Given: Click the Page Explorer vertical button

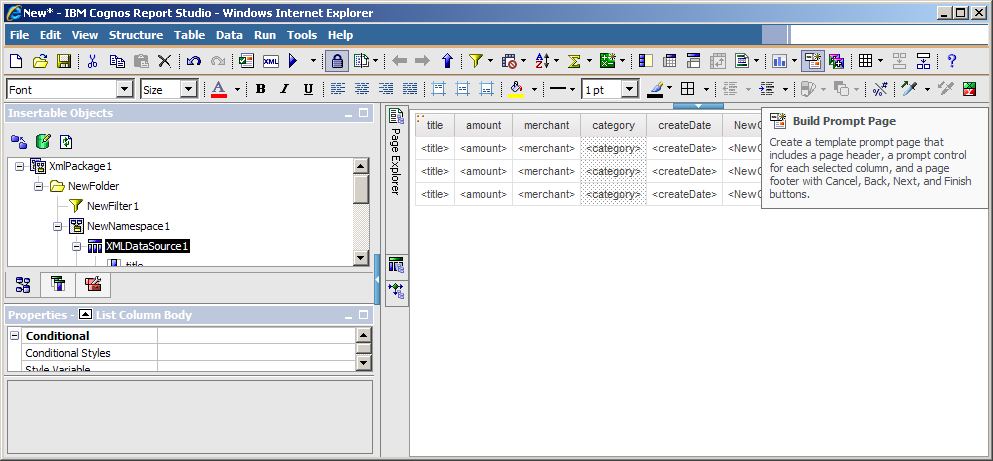Looking at the screenshot, I should tap(396, 150).
